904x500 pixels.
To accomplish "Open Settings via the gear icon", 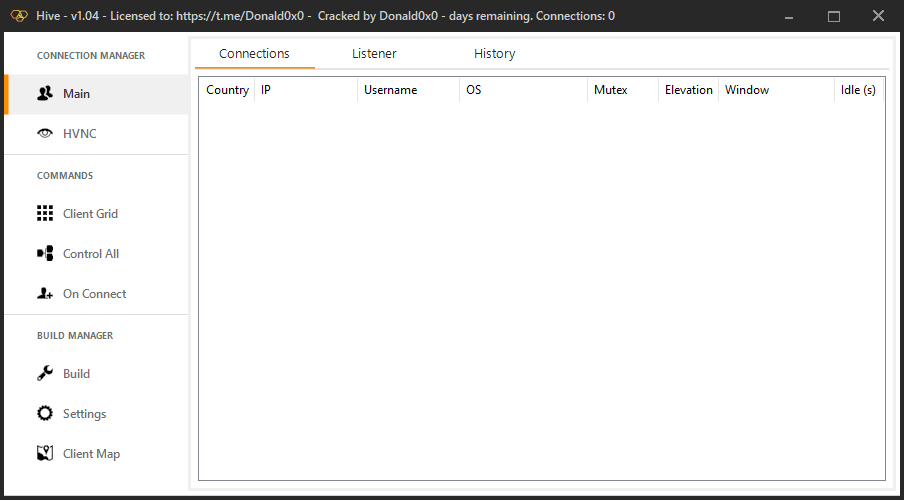I will click(x=45, y=414).
